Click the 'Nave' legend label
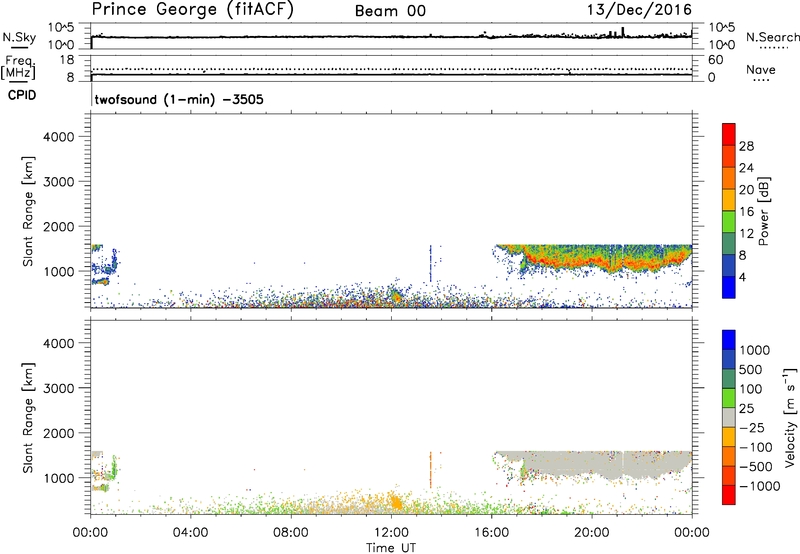 click(760, 70)
